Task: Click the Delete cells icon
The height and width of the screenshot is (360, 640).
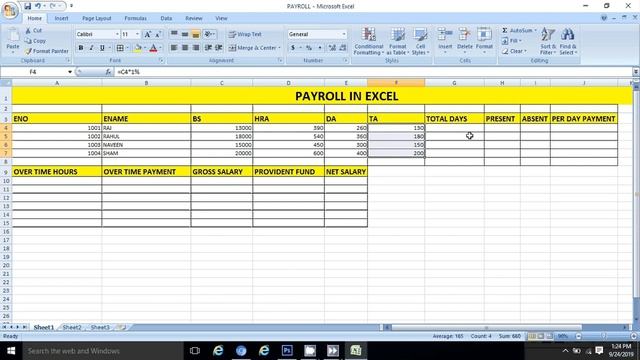Action: pos(464,35)
